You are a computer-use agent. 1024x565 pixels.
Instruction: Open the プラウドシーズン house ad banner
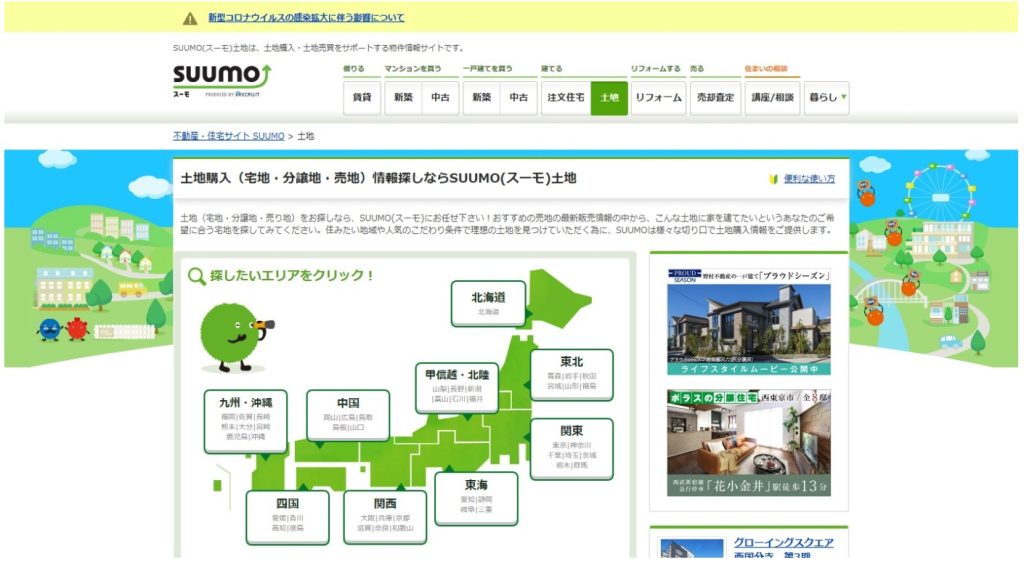(x=748, y=321)
